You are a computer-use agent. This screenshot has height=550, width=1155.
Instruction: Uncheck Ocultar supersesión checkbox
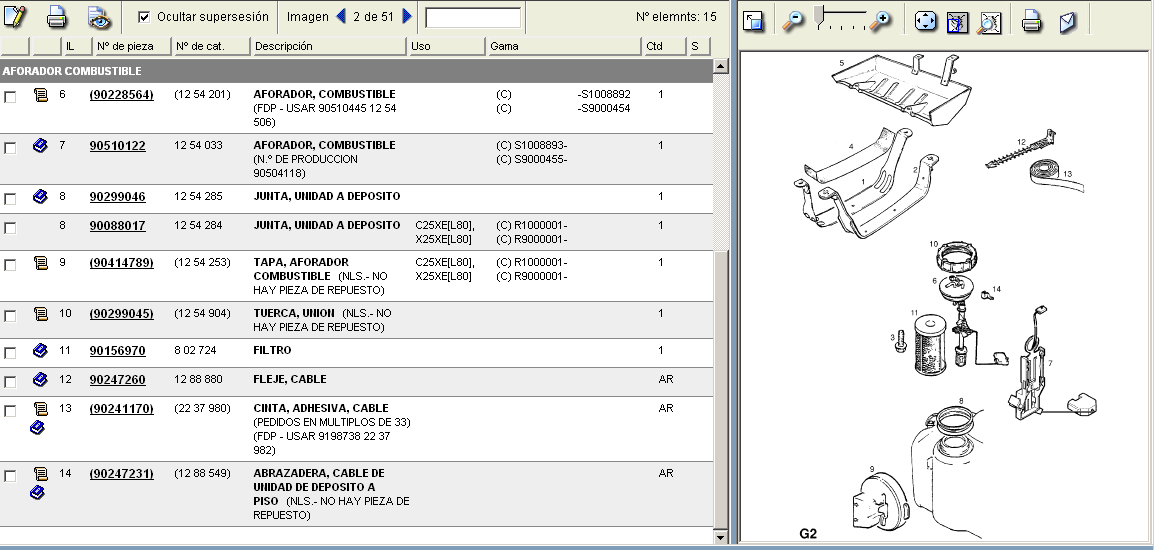pos(144,17)
